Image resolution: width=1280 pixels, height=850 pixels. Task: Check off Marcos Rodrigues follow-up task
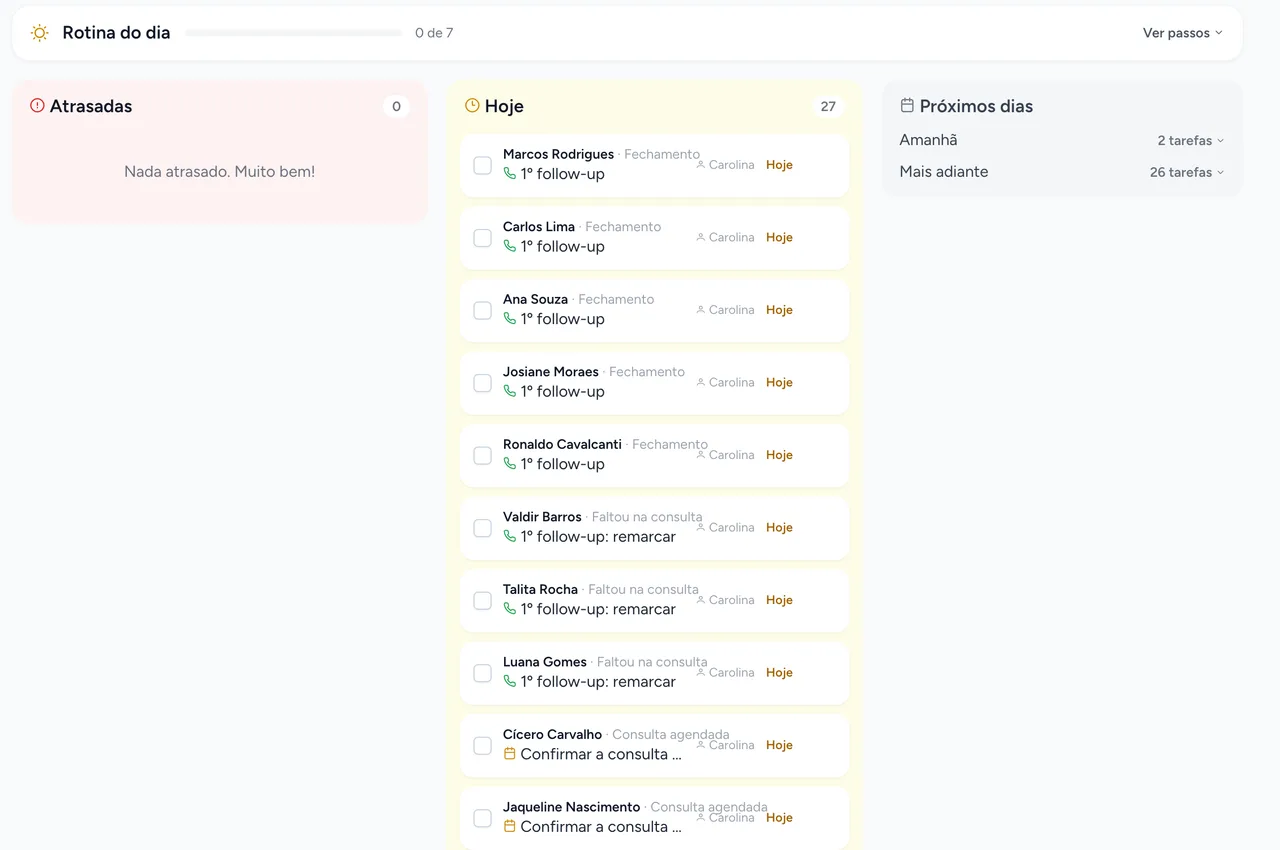point(482,165)
